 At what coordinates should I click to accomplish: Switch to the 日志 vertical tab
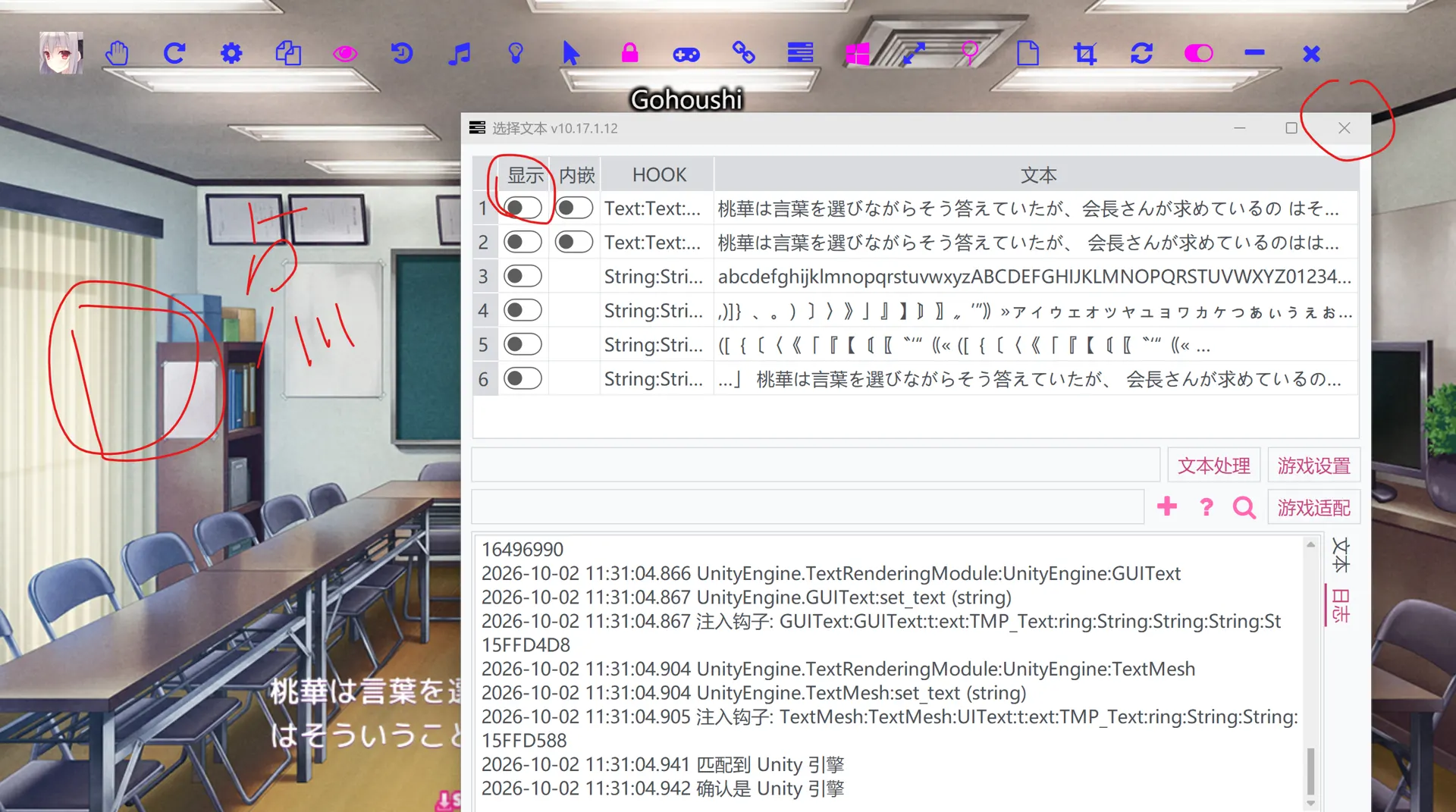[x=1341, y=606]
